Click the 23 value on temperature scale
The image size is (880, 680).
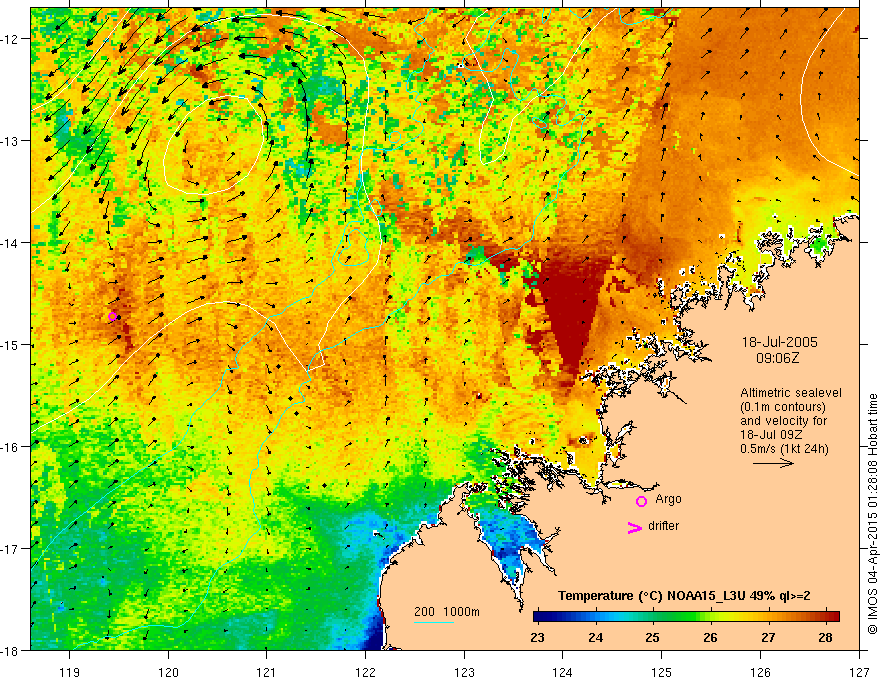click(x=537, y=637)
